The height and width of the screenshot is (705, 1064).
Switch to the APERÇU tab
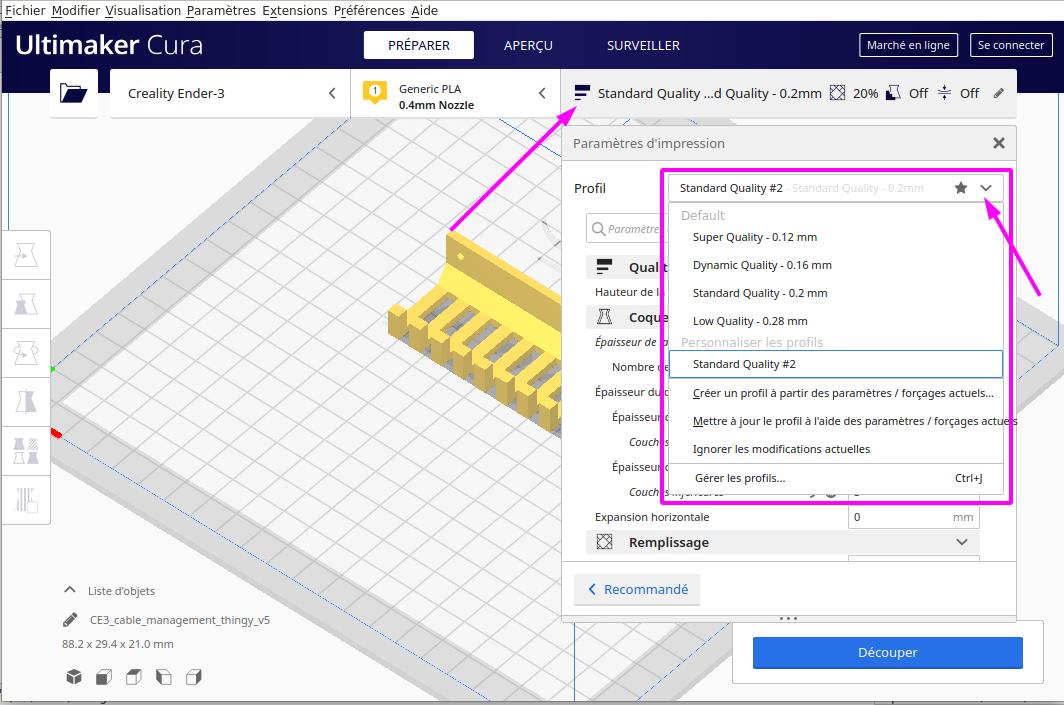point(528,45)
